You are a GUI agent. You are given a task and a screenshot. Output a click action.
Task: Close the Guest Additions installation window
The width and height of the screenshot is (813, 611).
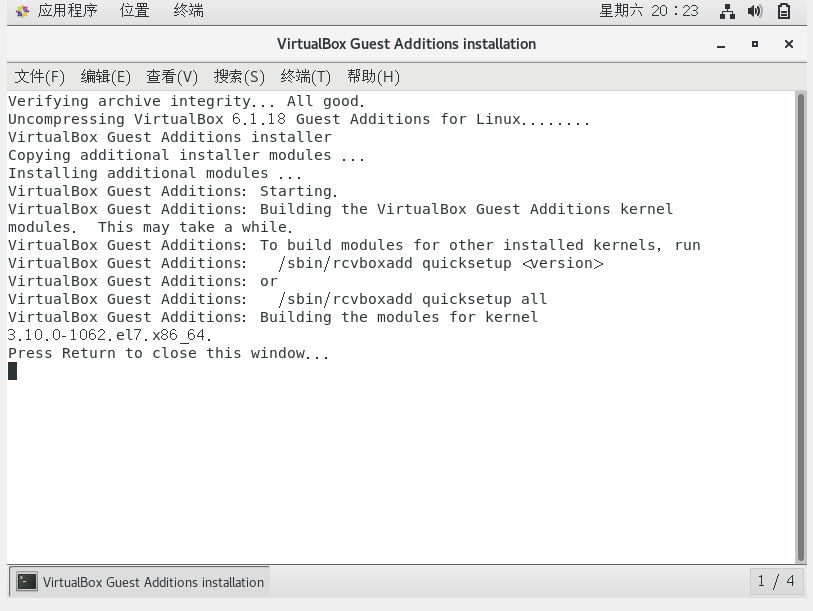[788, 44]
